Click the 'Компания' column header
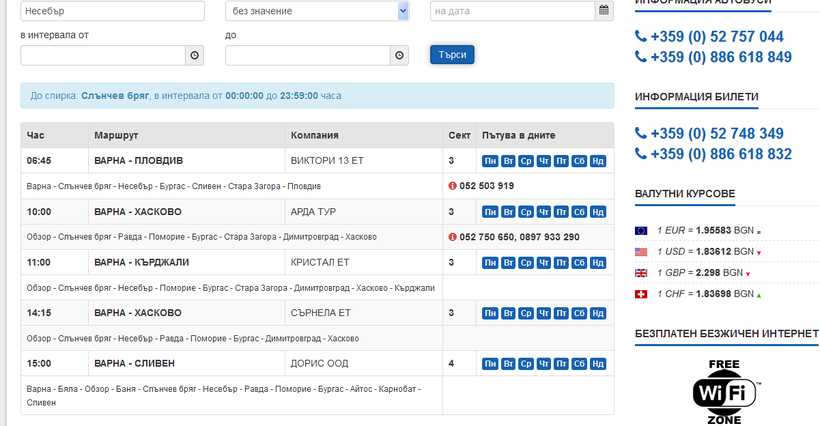The image size is (820, 426). click(x=314, y=135)
